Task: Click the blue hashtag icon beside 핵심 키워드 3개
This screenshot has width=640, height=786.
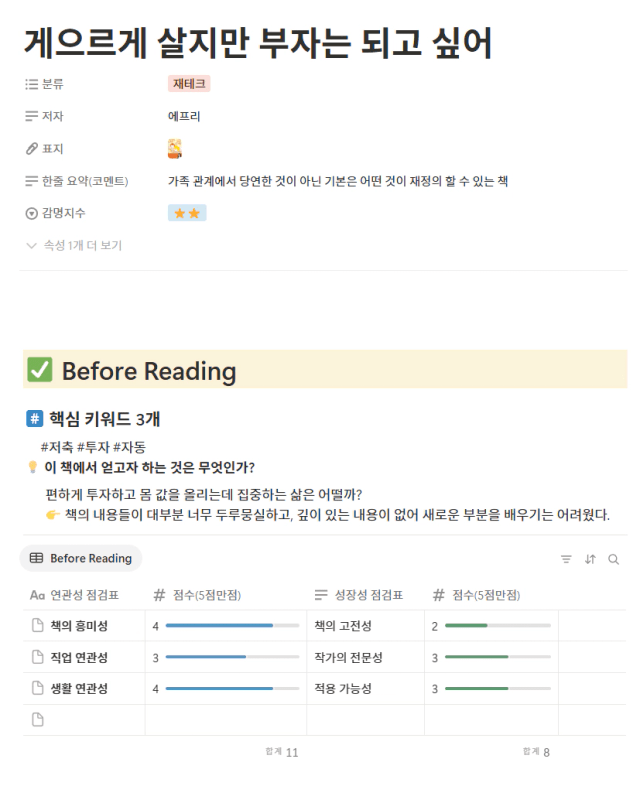Action: click(35, 419)
